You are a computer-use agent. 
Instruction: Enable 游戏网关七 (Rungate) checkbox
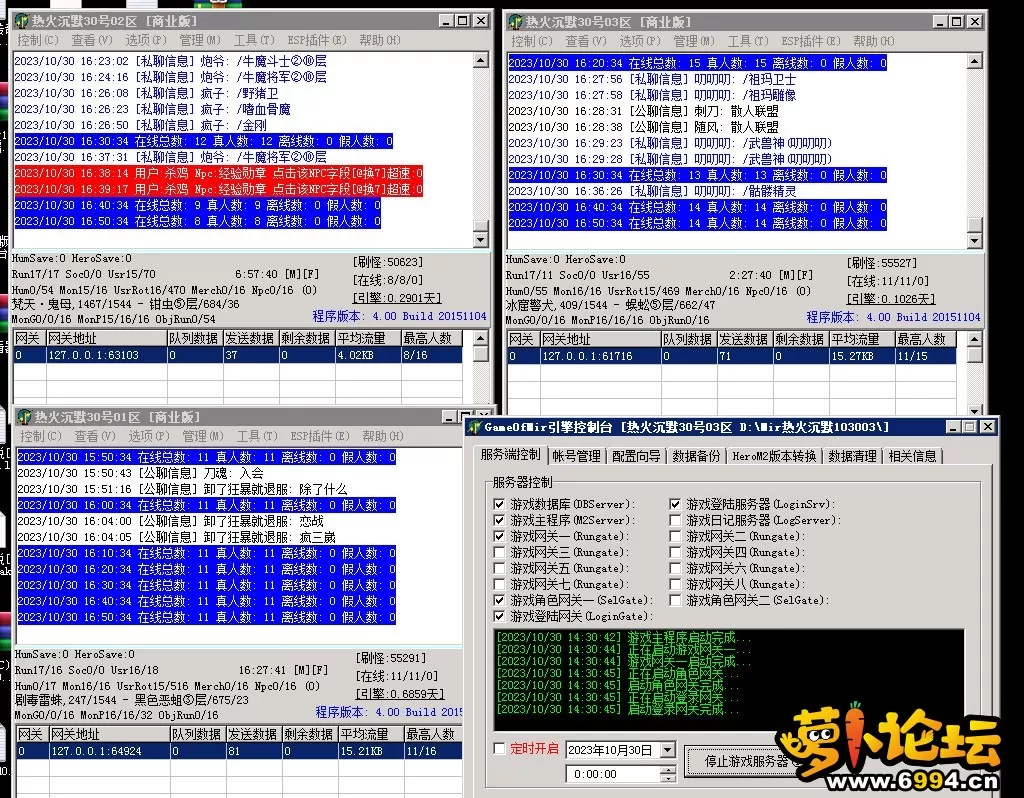coord(500,584)
